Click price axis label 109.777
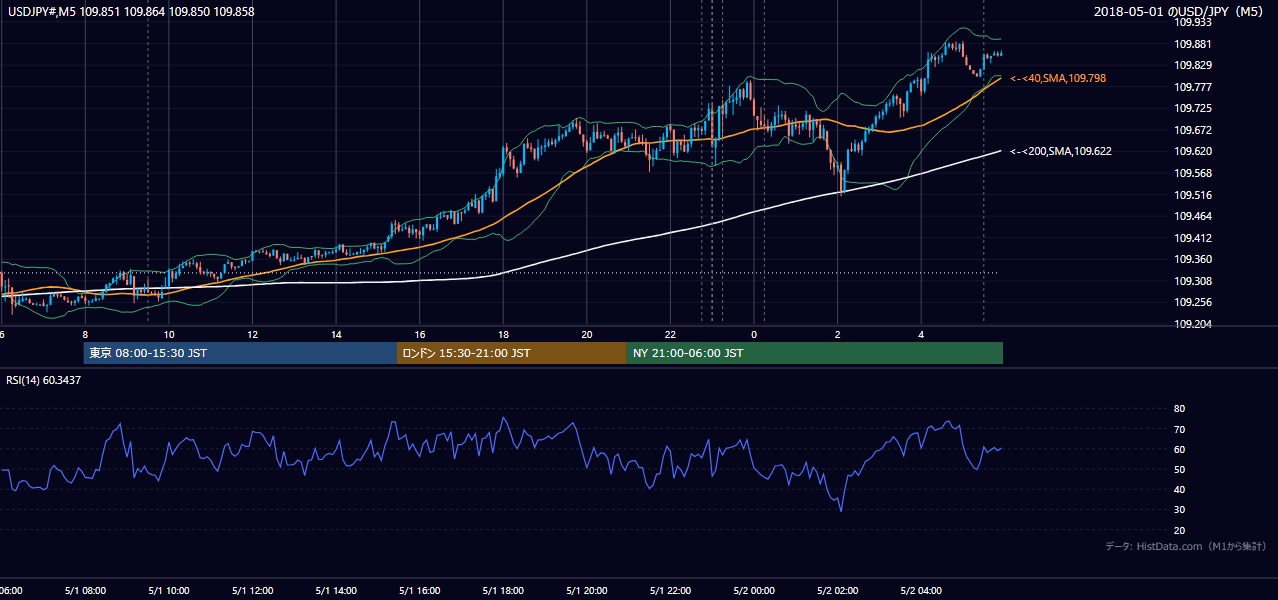Viewport: 1278px width, 600px height. point(1193,87)
